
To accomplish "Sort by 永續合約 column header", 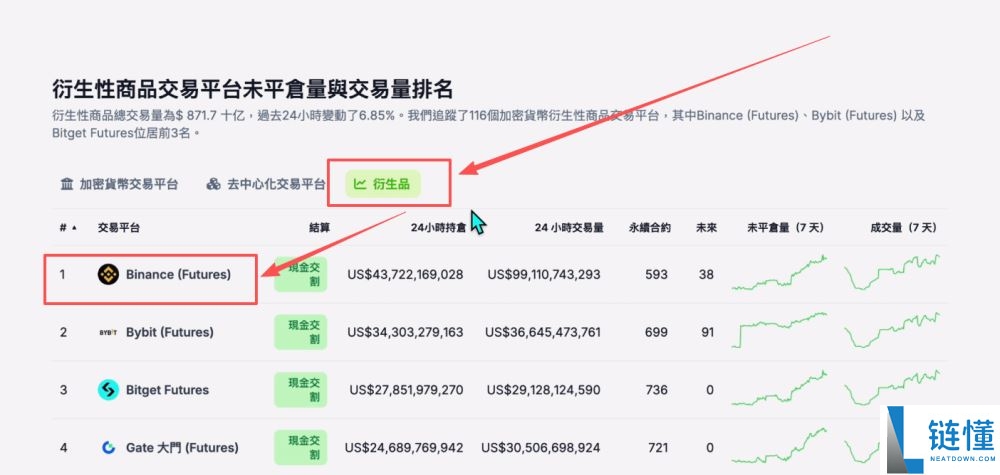I will [649, 228].
